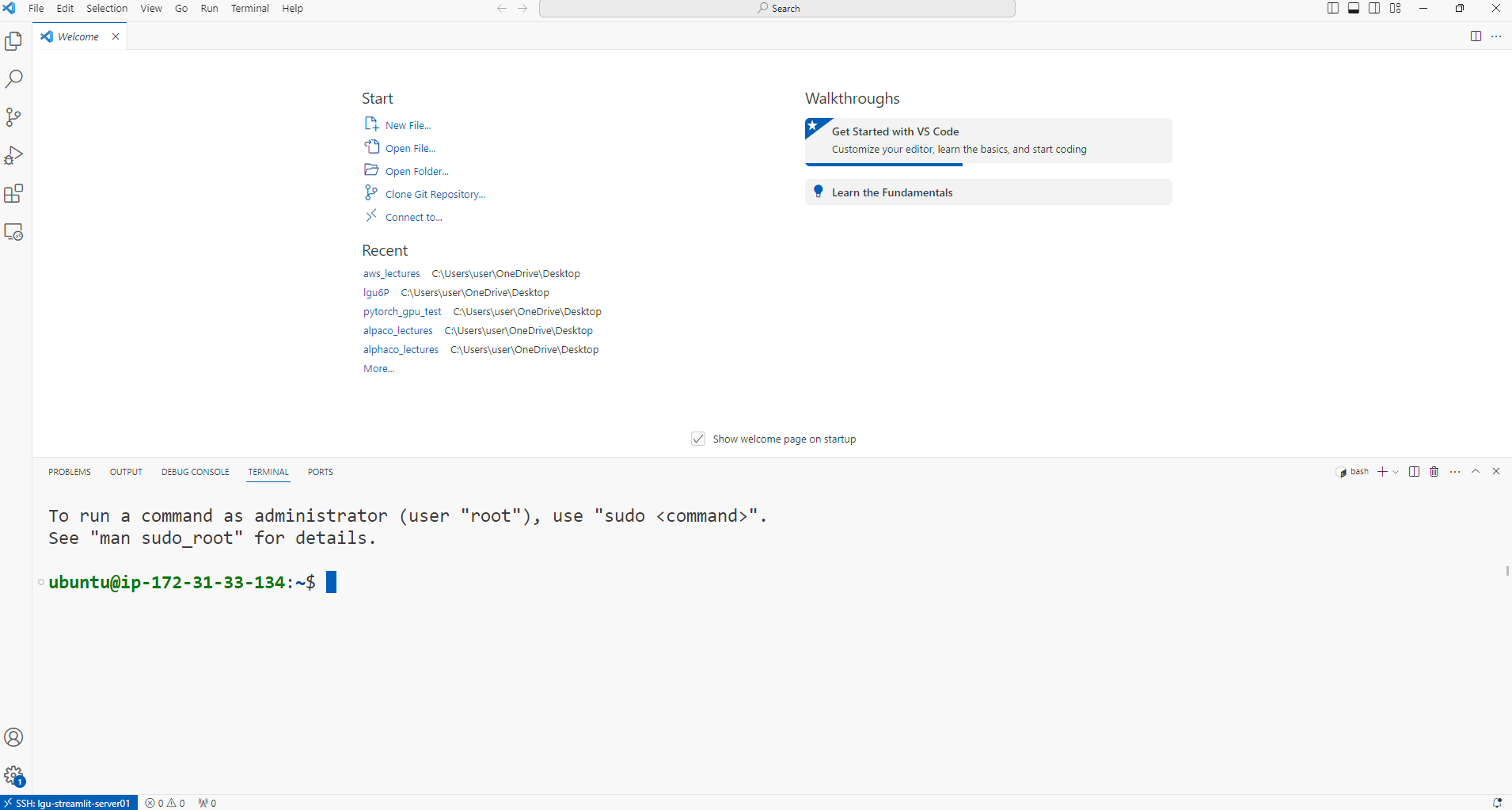Click the terminal prompt ubuntu@ip-172-31-33-134
Viewport: 1512px width, 810px height.
166,582
